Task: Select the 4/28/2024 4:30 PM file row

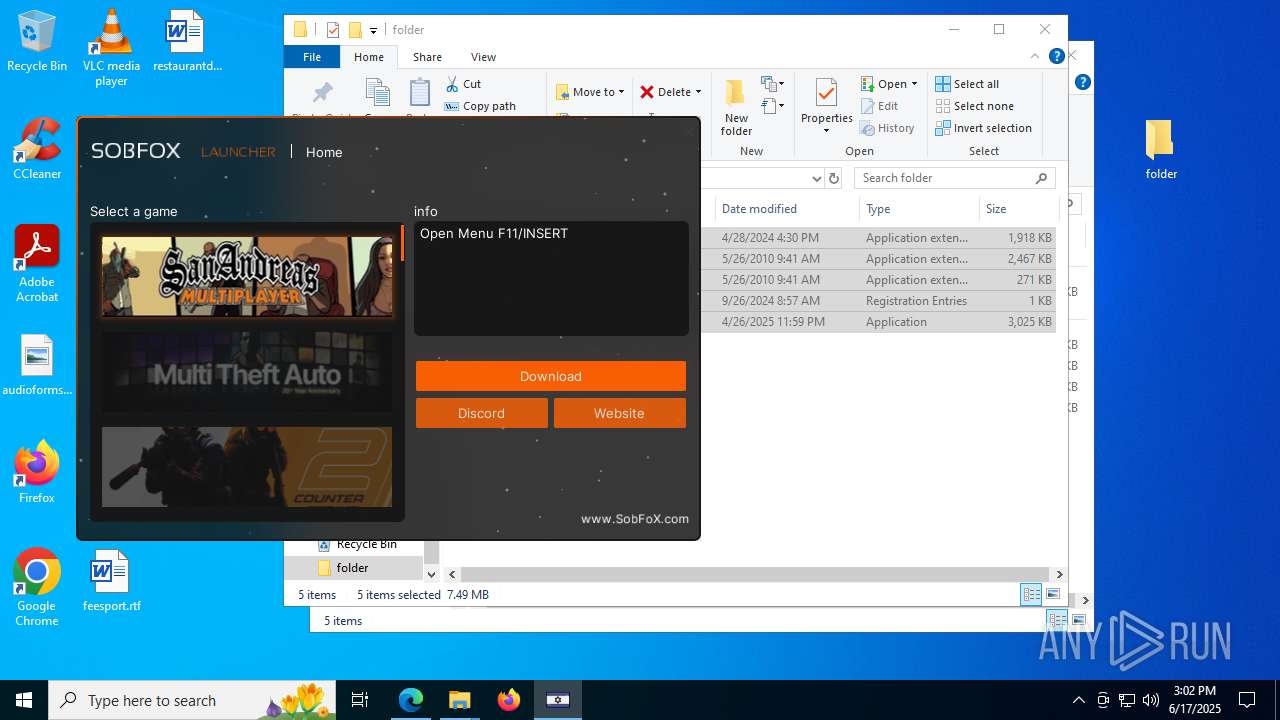Action: click(x=878, y=238)
